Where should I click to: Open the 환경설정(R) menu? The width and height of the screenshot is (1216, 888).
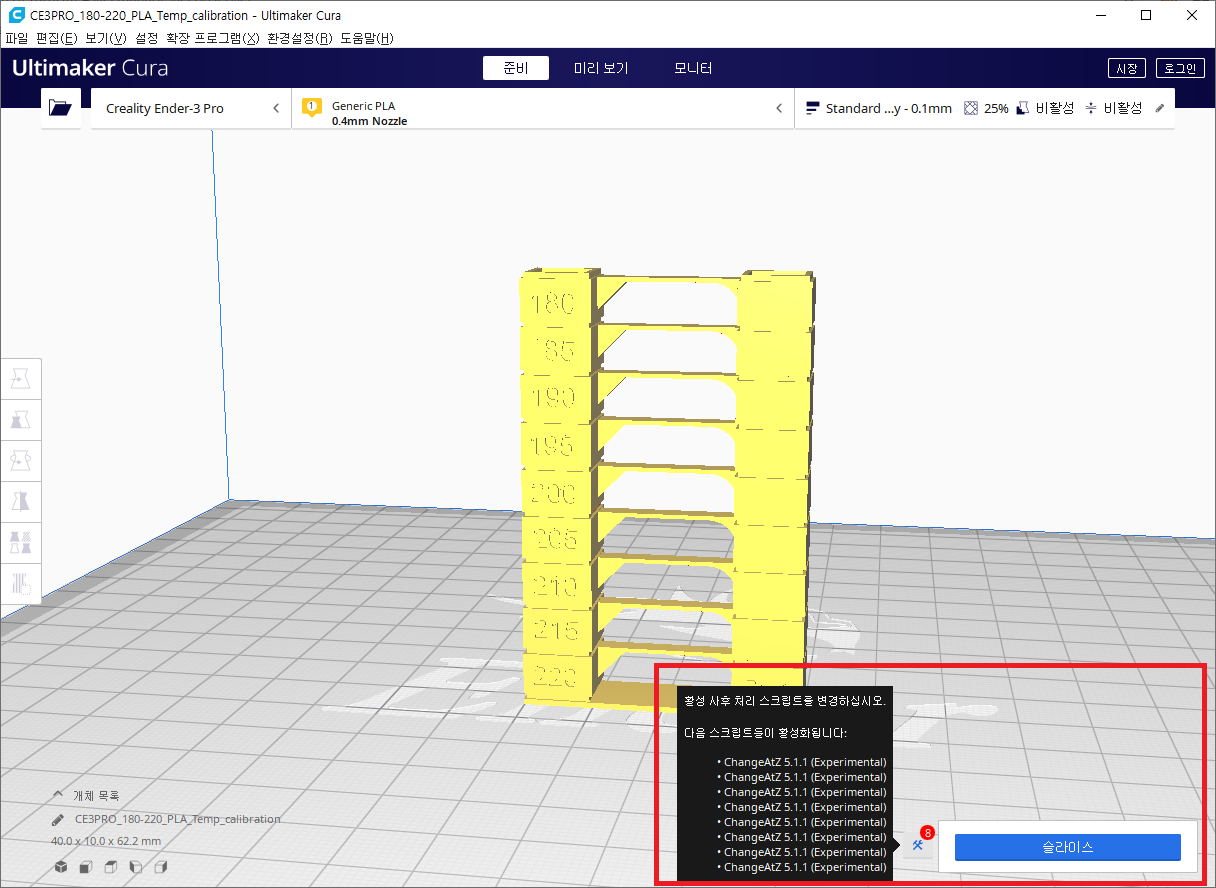pyautogui.click(x=299, y=38)
